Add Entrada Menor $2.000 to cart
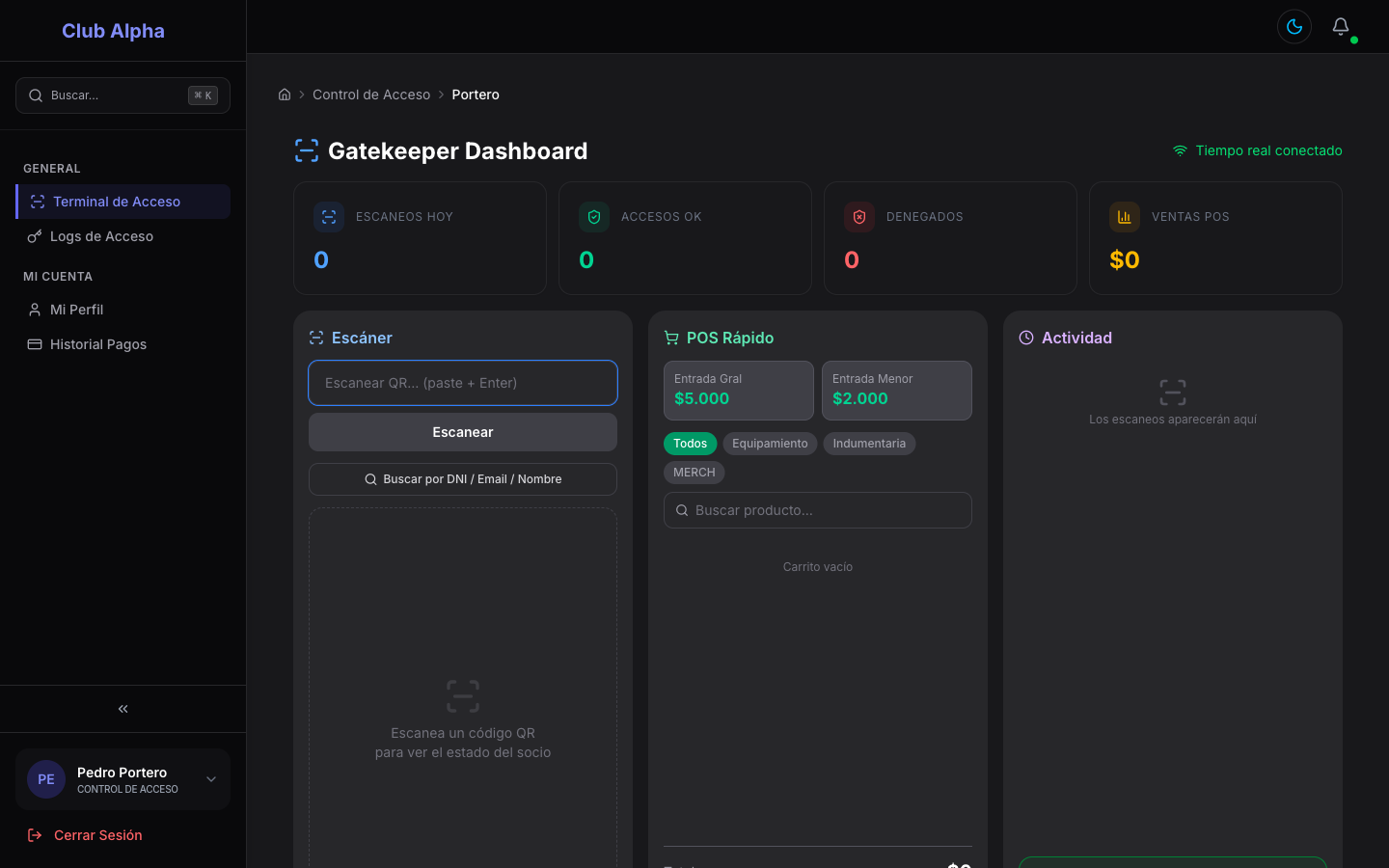 (x=897, y=391)
